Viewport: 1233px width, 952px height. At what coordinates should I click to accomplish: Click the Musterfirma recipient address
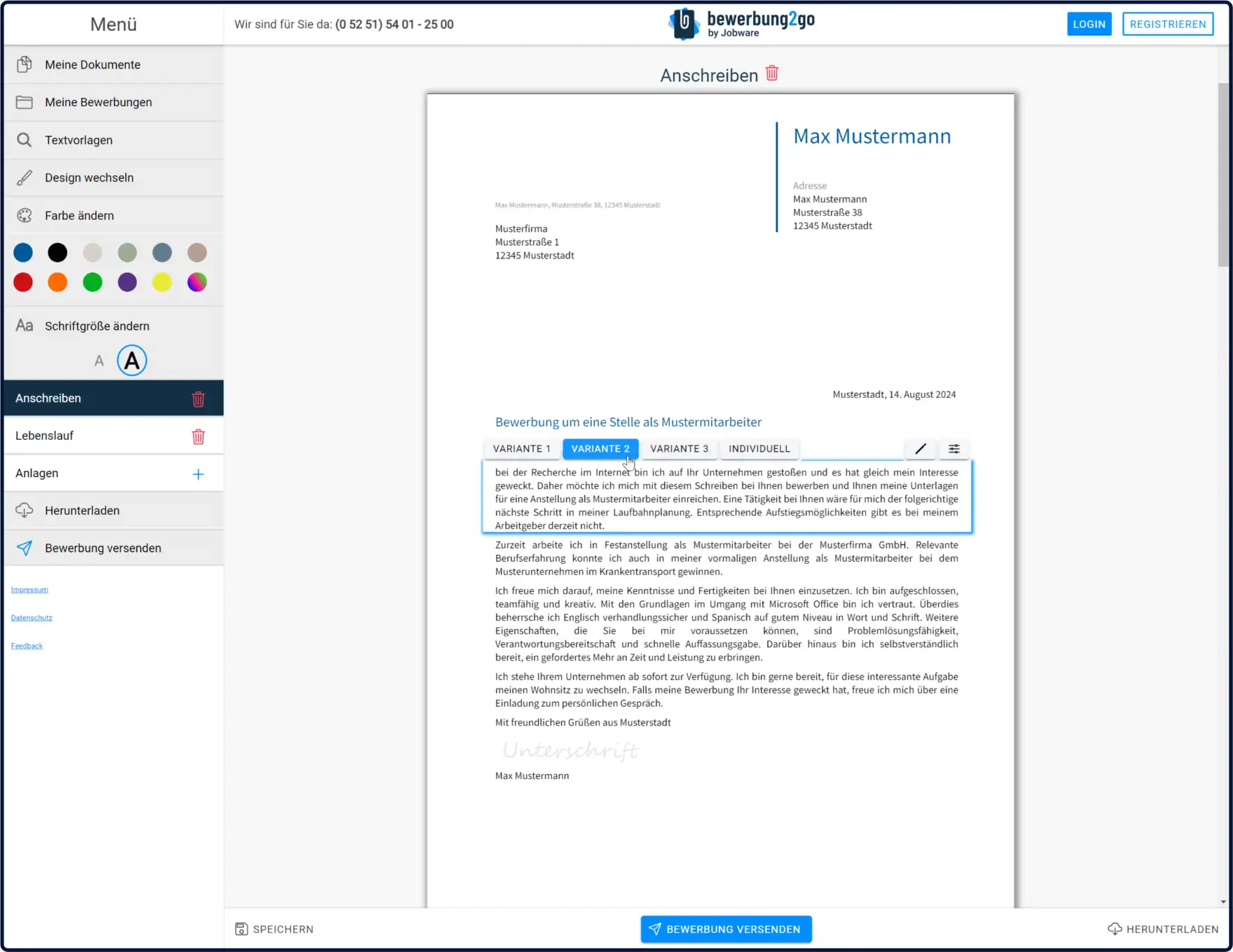(x=535, y=242)
